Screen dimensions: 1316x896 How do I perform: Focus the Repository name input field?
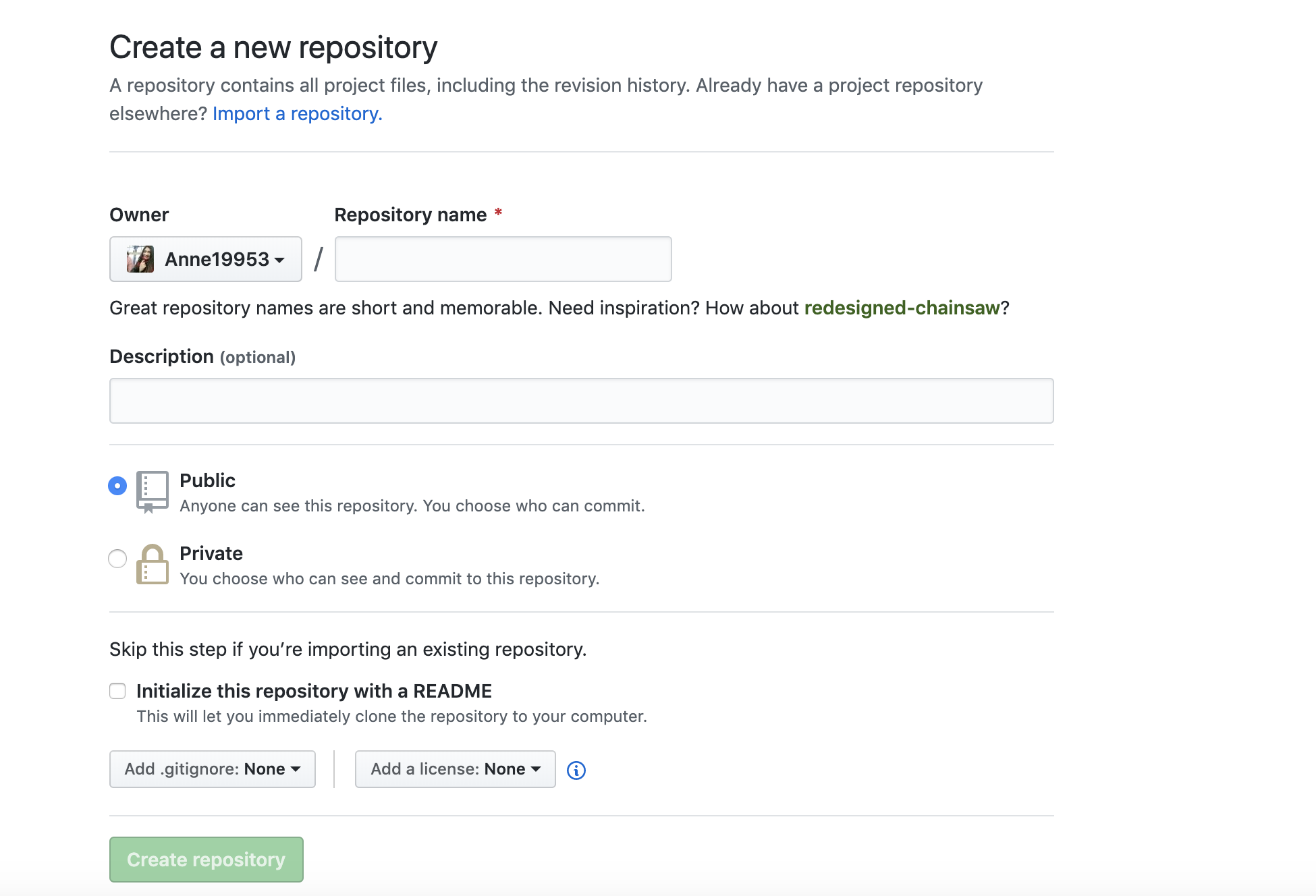pos(503,259)
